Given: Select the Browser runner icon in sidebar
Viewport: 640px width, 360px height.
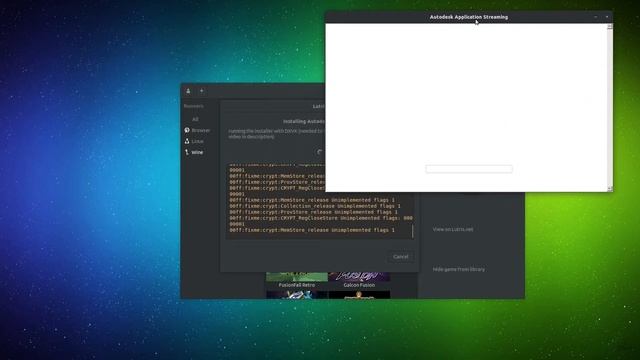Looking at the screenshot, I should [187, 130].
